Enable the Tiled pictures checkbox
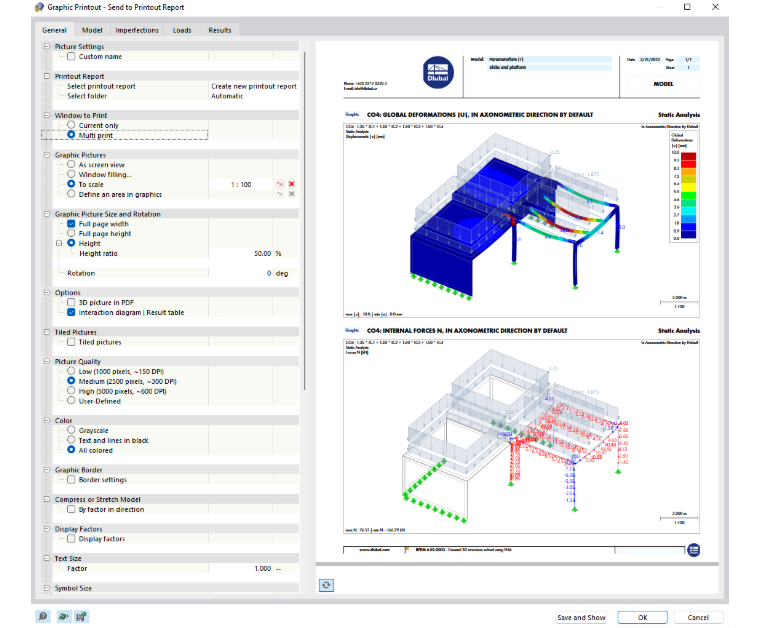The image size is (760, 628). pyautogui.click(x=71, y=342)
